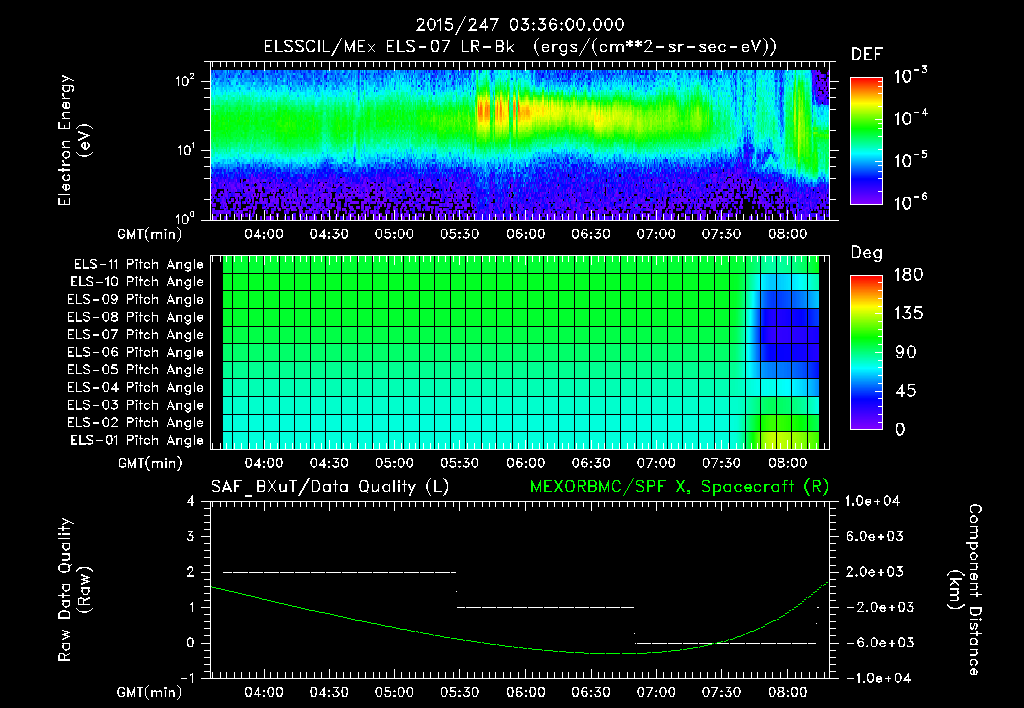This screenshot has height=708, width=1024.
Task: Select the ELS-07 Pitch Angle row label
Action: point(136,335)
